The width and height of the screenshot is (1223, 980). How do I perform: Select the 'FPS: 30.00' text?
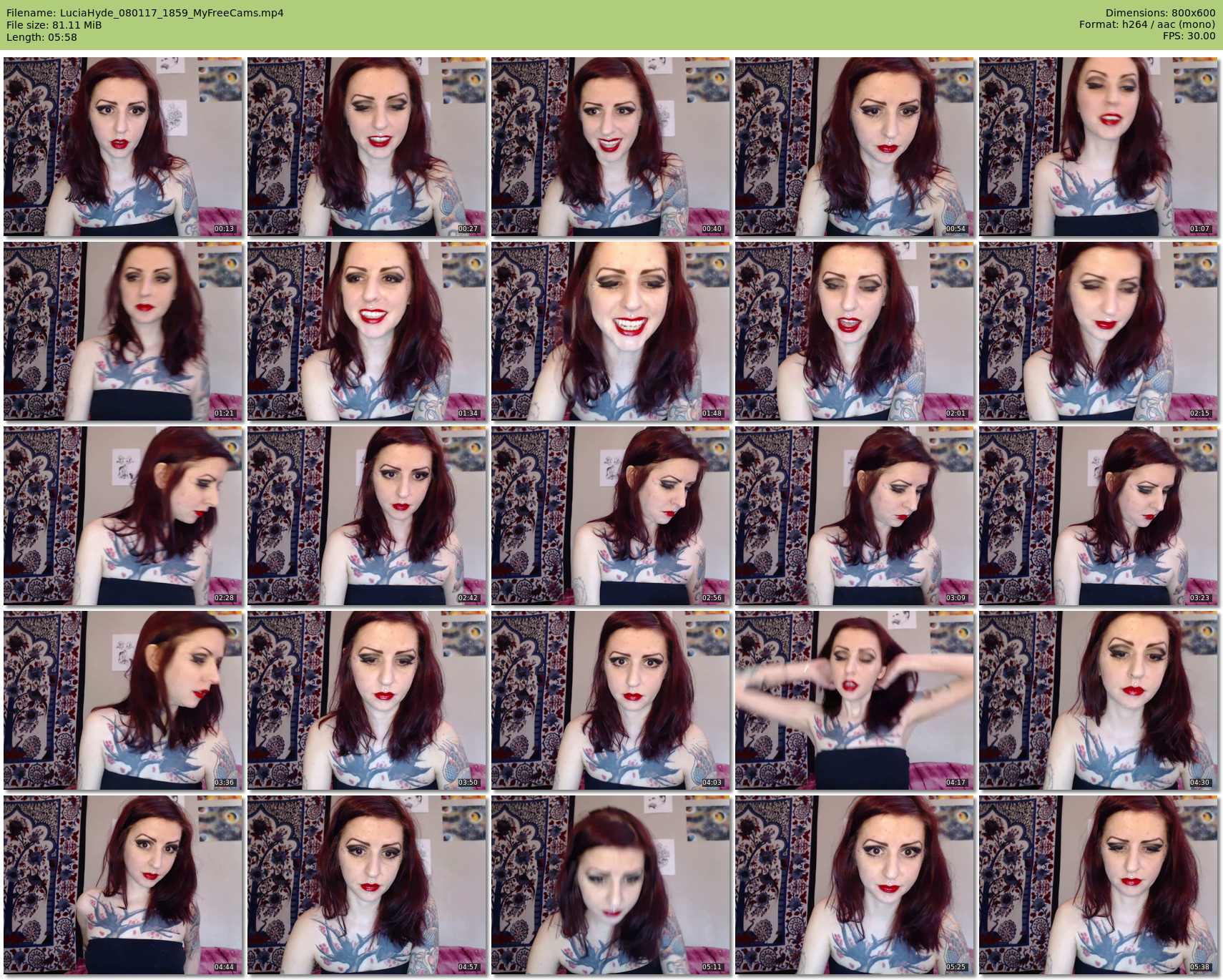coord(1189,37)
